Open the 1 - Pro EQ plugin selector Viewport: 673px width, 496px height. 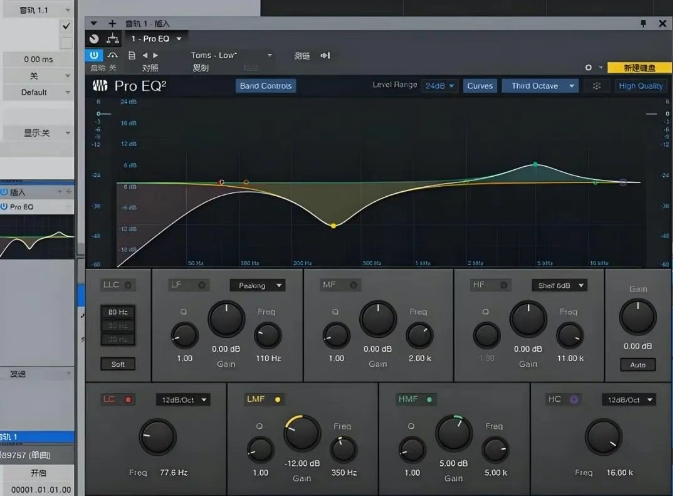pyautogui.click(x=156, y=39)
